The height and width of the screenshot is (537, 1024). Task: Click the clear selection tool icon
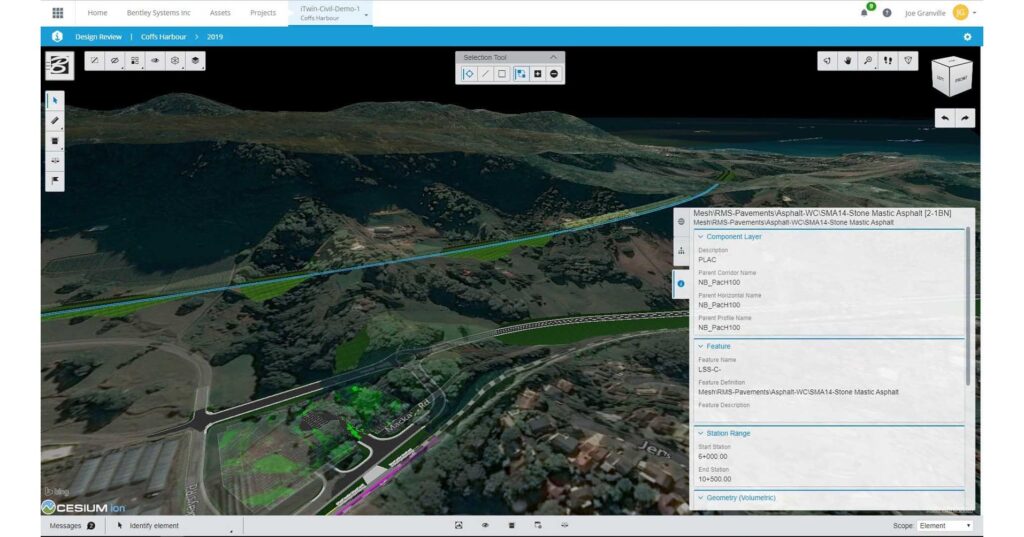(95, 61)
